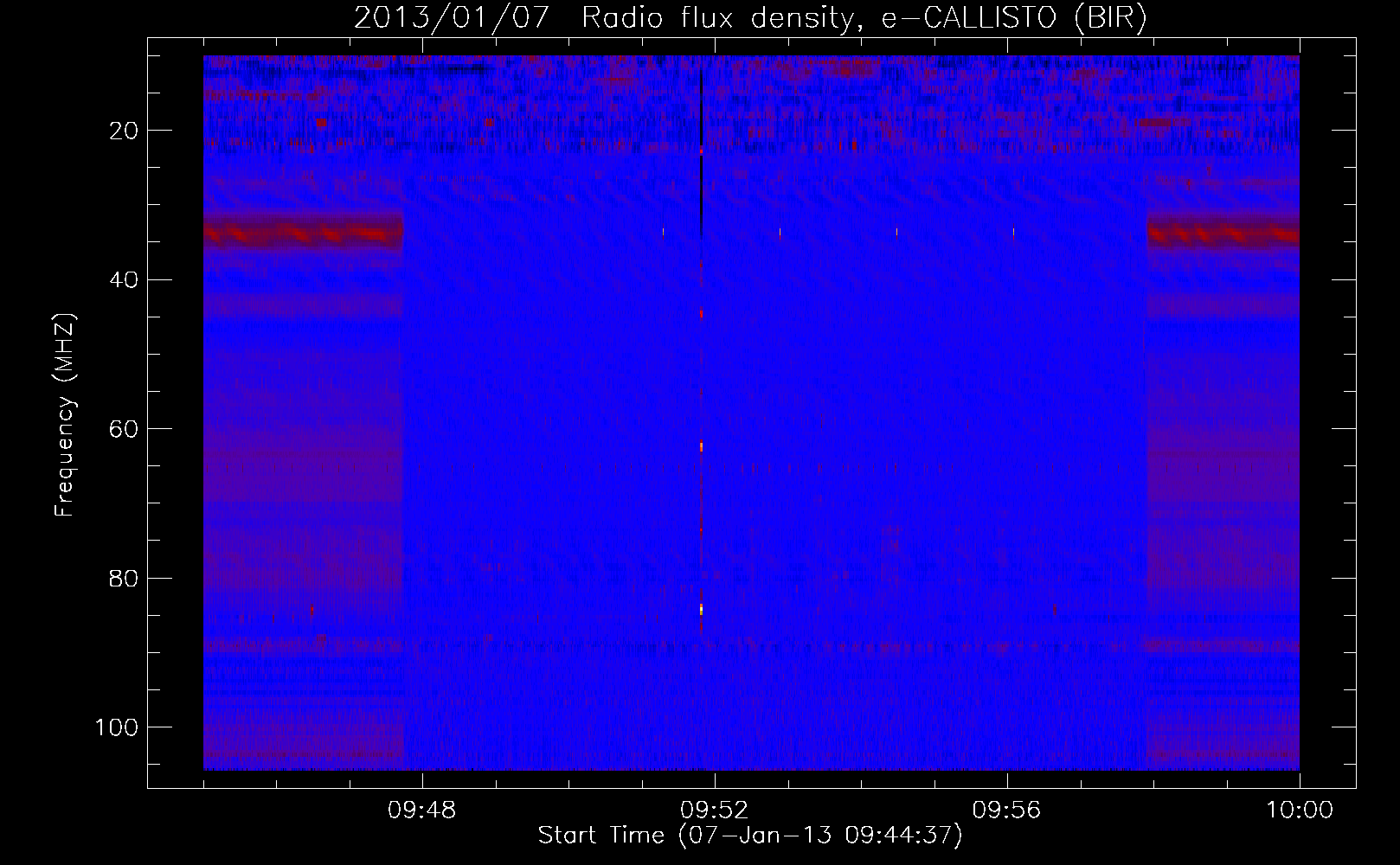Click the plot title '2013/01/07 Radio flux density, e-CALLISTO (BIR)'
Screen dimensions: 1400x865
[x=750, y=17]
